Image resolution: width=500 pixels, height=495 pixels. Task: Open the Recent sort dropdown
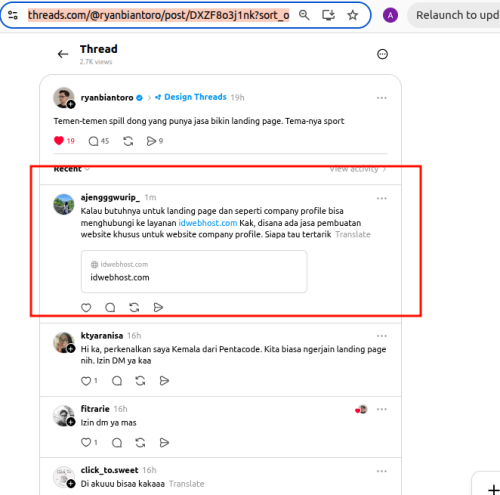tap(72, 169)
